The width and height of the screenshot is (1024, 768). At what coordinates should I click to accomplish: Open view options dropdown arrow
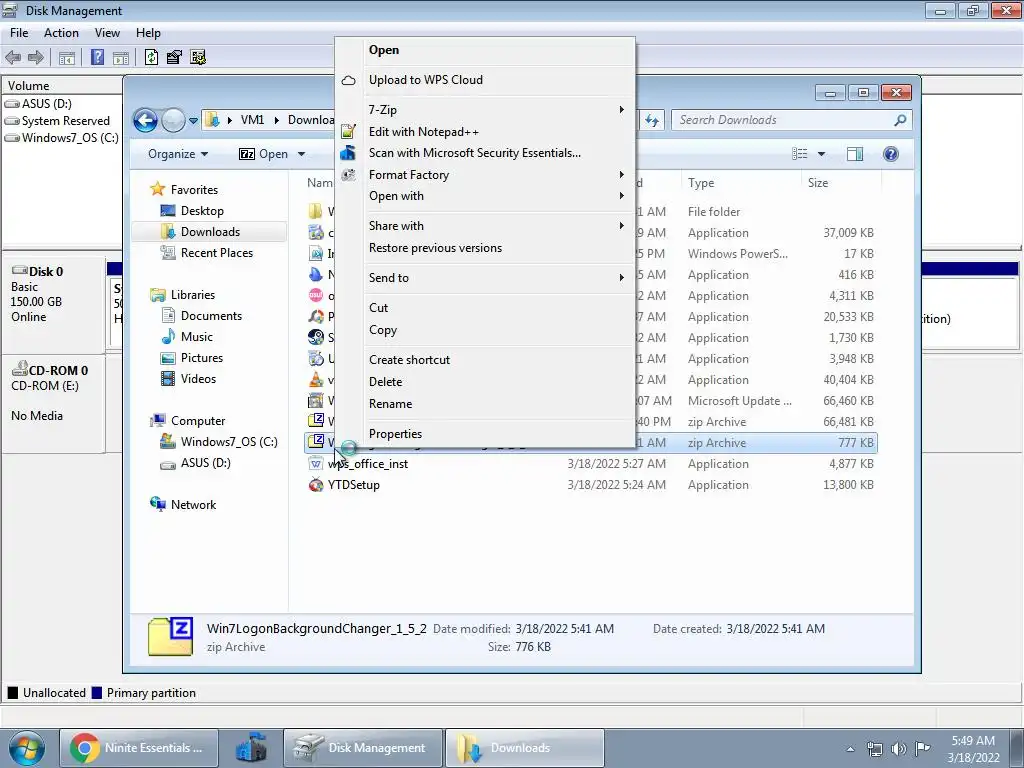822,154
